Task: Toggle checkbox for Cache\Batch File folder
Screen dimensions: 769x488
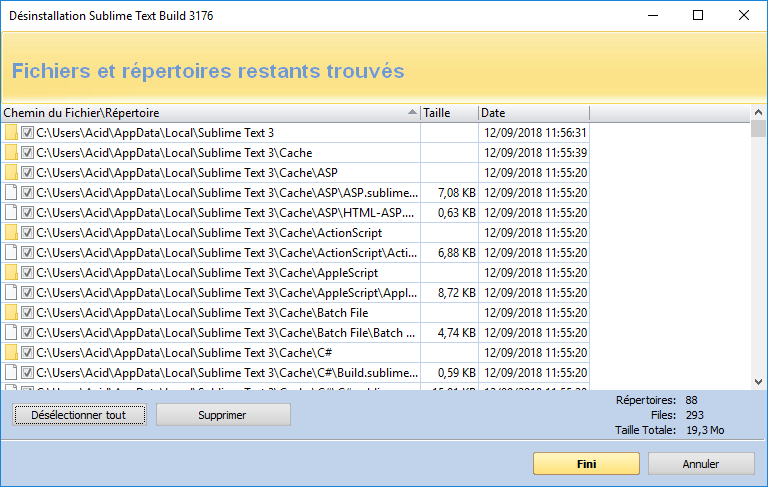Action: (x=27, y=313)
